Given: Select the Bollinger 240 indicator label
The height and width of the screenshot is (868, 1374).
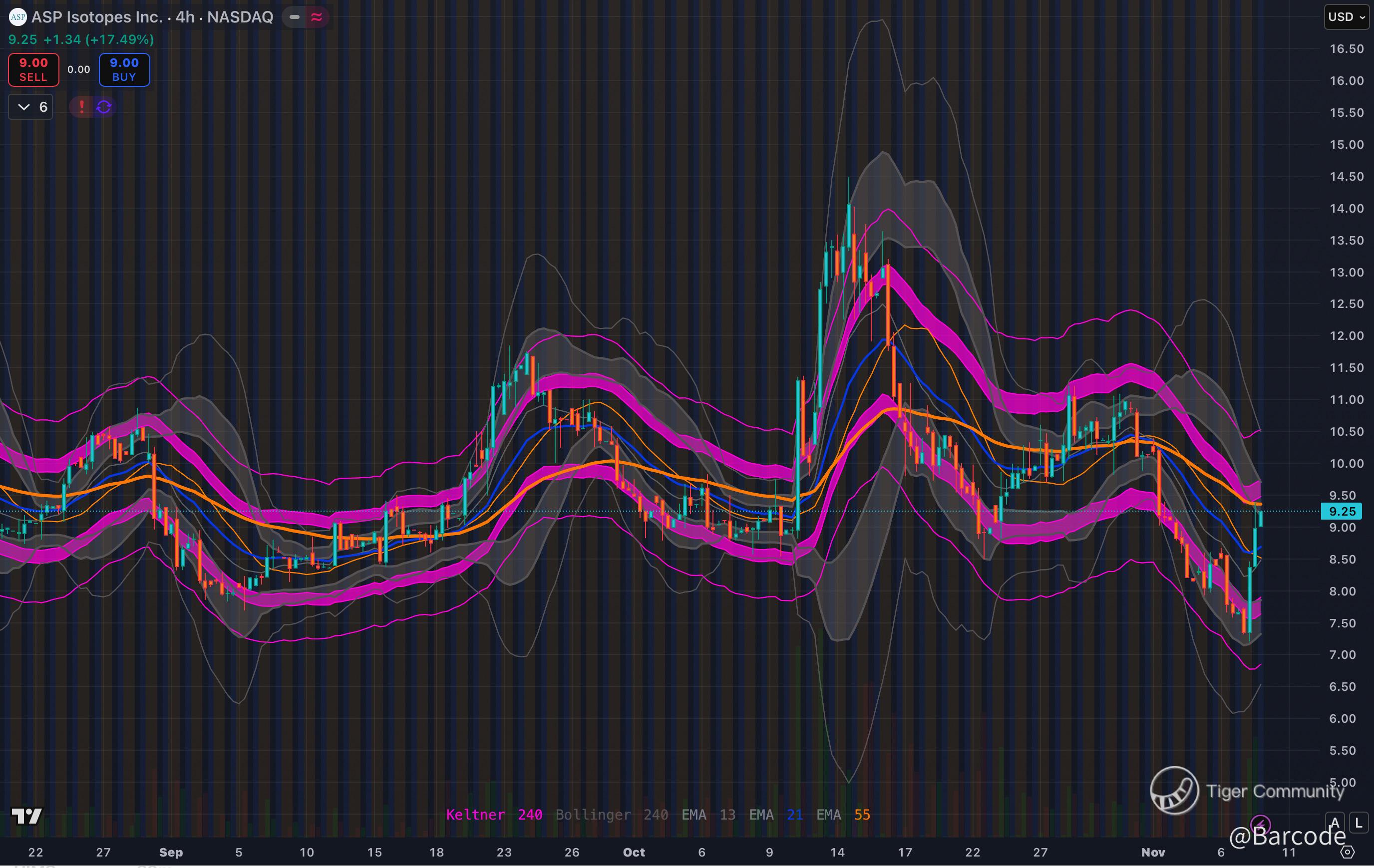Looking at the screenshot, I should pos(612,815).
